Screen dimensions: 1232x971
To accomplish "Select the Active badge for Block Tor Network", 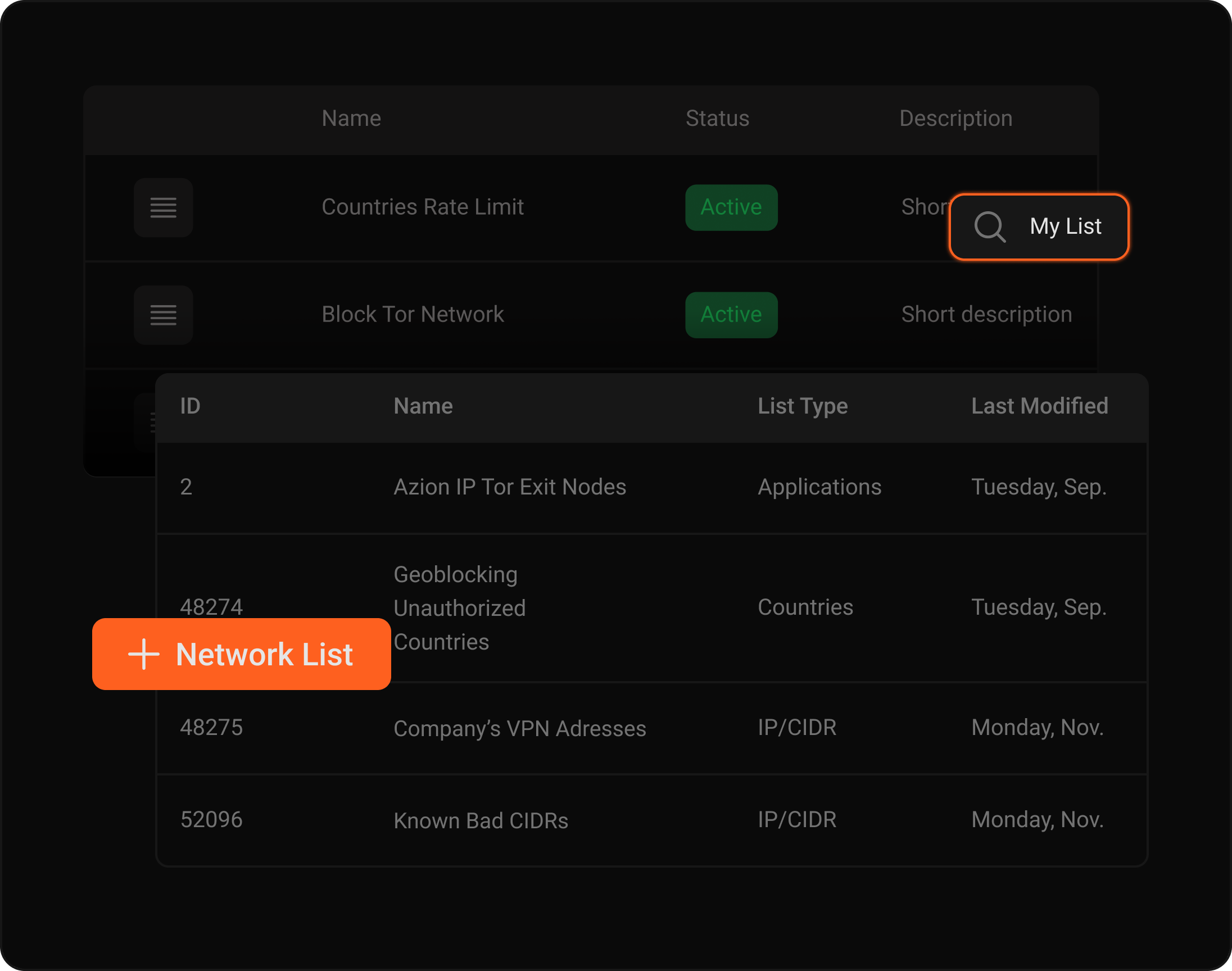I will click(731, 315).
